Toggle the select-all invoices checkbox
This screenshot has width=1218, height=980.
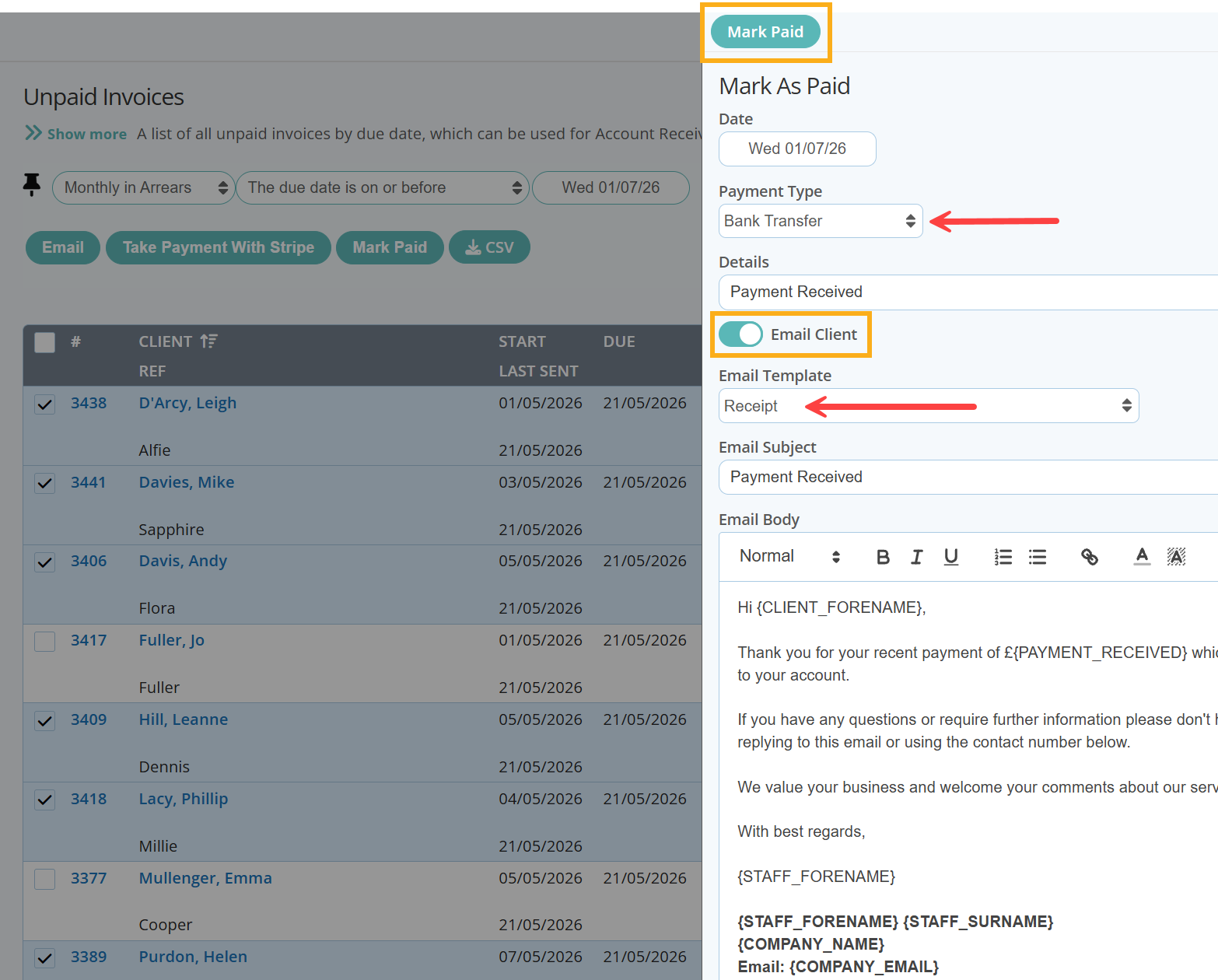45,342
